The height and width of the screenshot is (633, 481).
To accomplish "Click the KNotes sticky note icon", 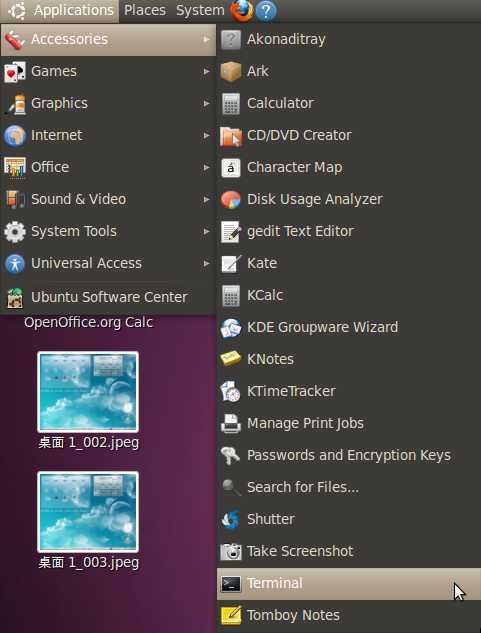I will (x=231, y=359).
